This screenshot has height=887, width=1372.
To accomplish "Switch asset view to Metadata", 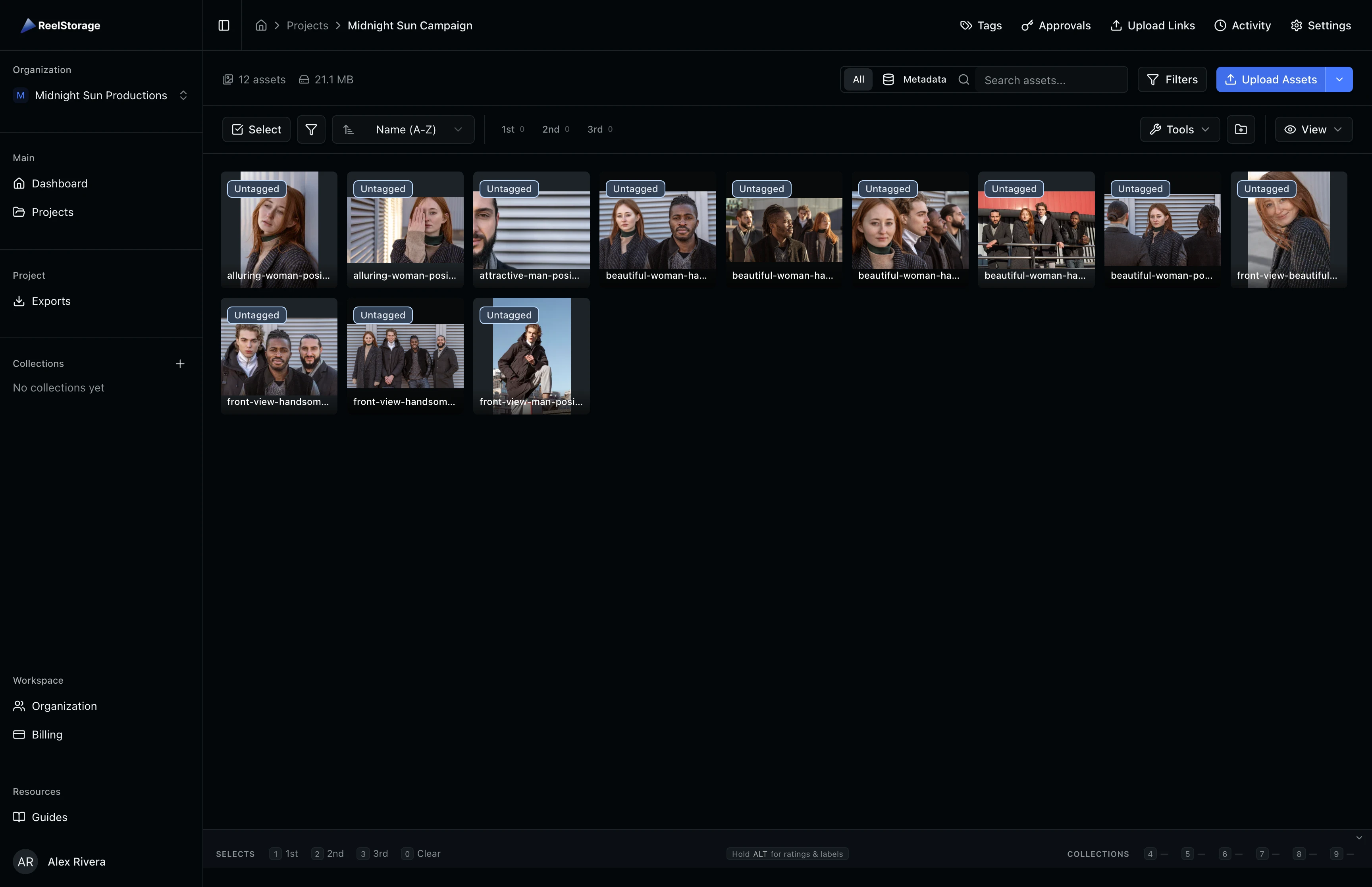I will [914, 79].
